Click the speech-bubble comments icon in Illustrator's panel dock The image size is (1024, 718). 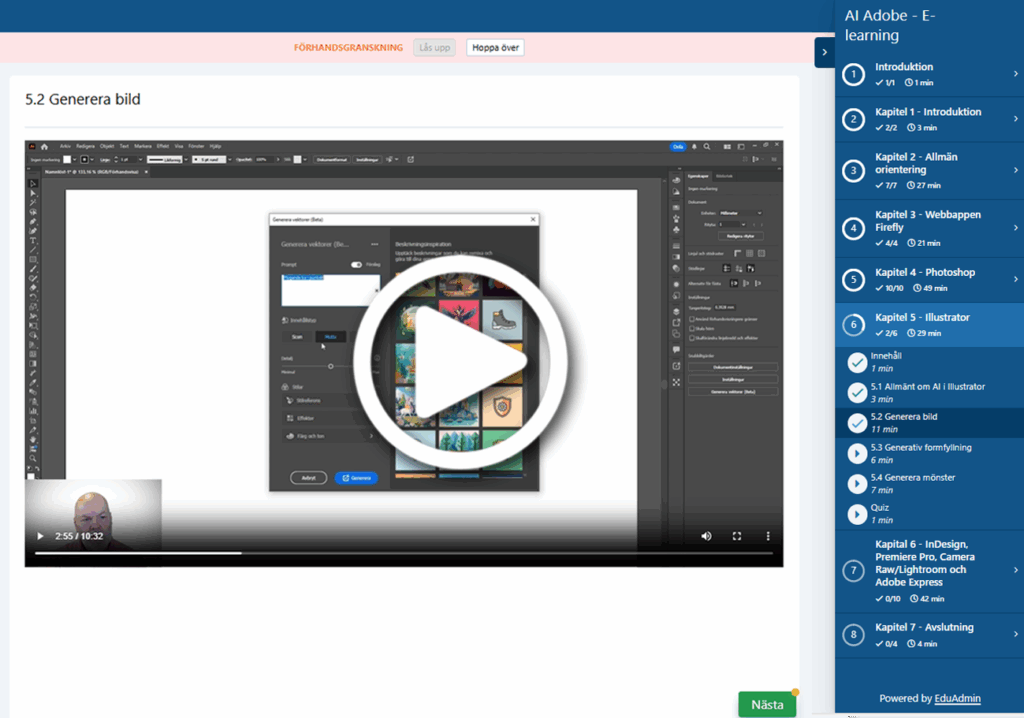click(x=676, y=350)
